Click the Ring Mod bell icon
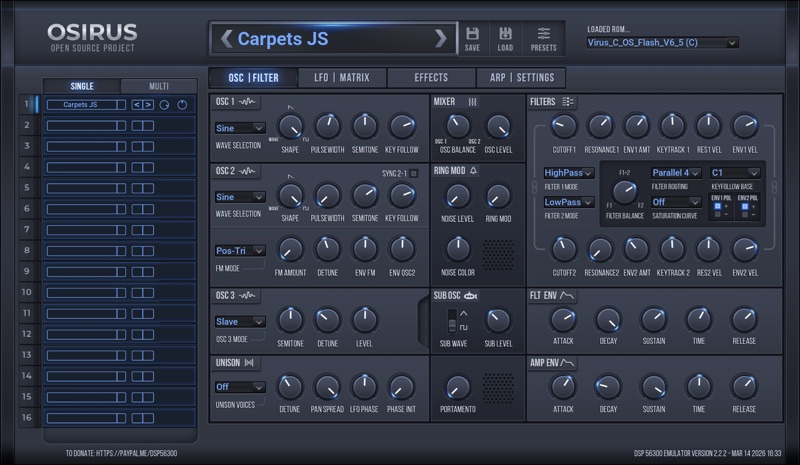Screen dimensions: 800x465 pyautogui.click(x=473, y=170)
